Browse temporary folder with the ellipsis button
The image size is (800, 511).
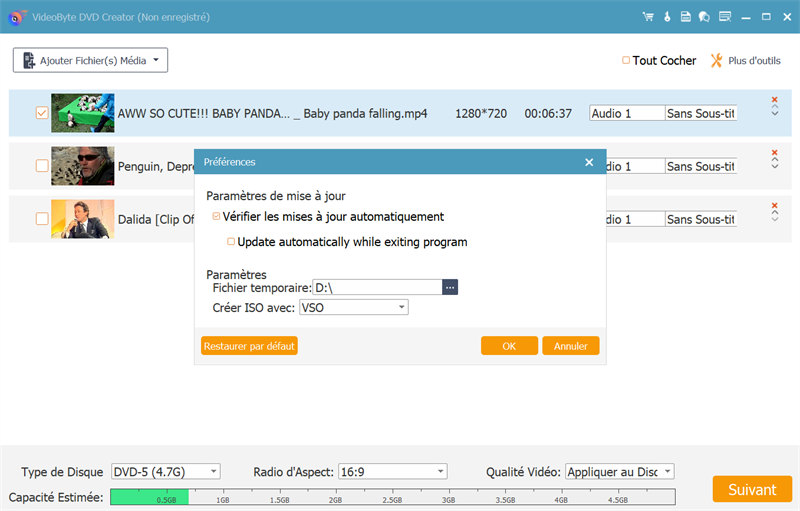click(x=450, y=287)
